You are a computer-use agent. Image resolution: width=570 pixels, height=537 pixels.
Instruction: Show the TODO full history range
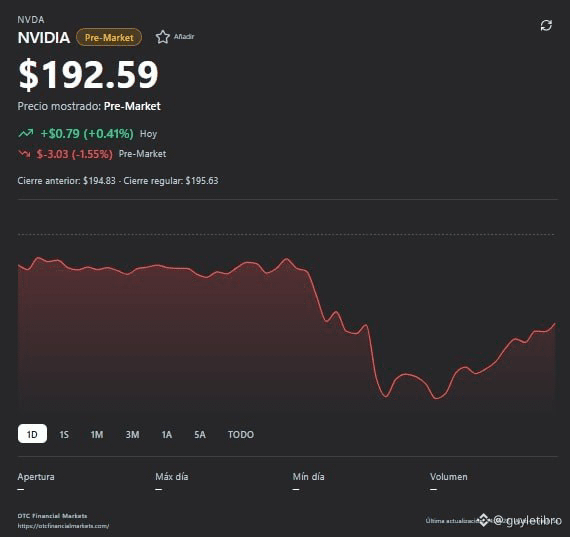coord(241,434)
